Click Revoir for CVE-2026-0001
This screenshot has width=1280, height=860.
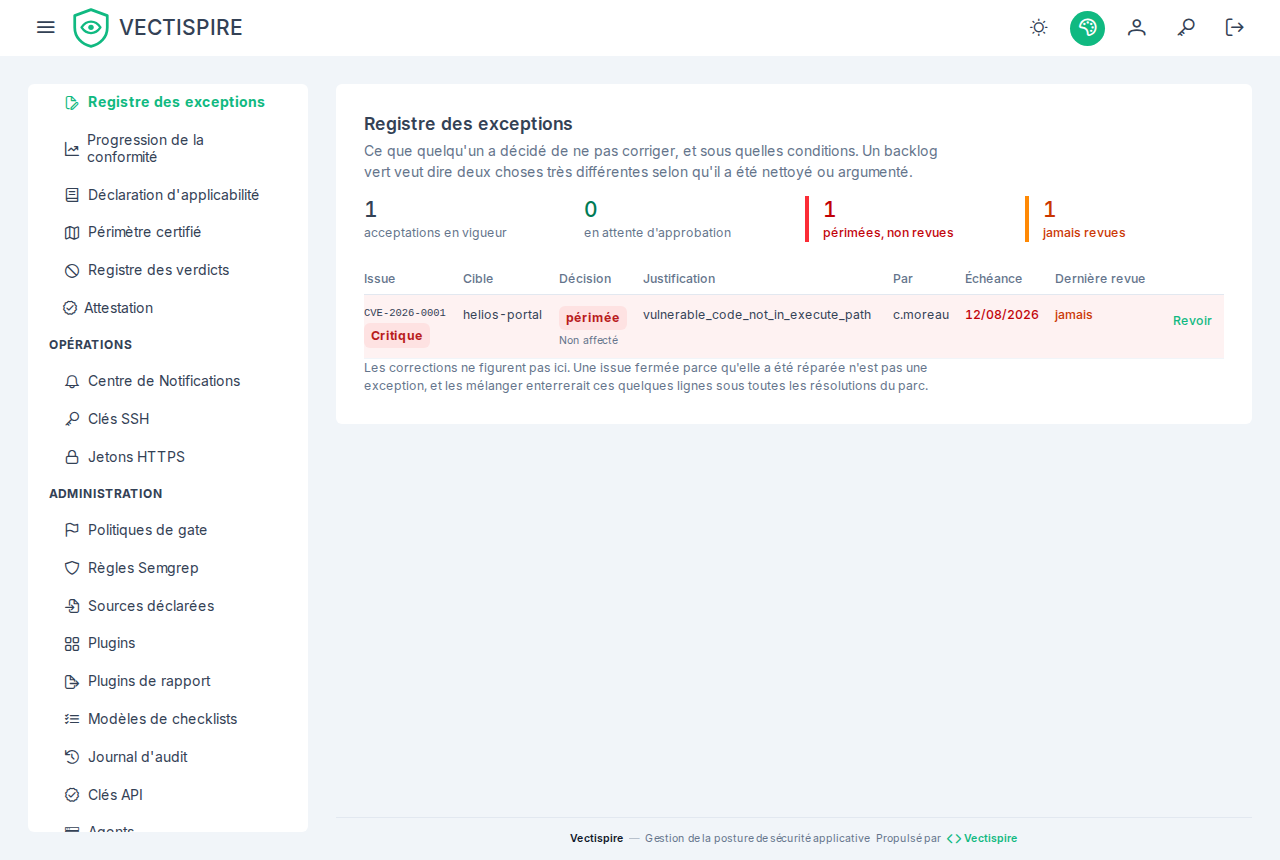(1192, 321)
